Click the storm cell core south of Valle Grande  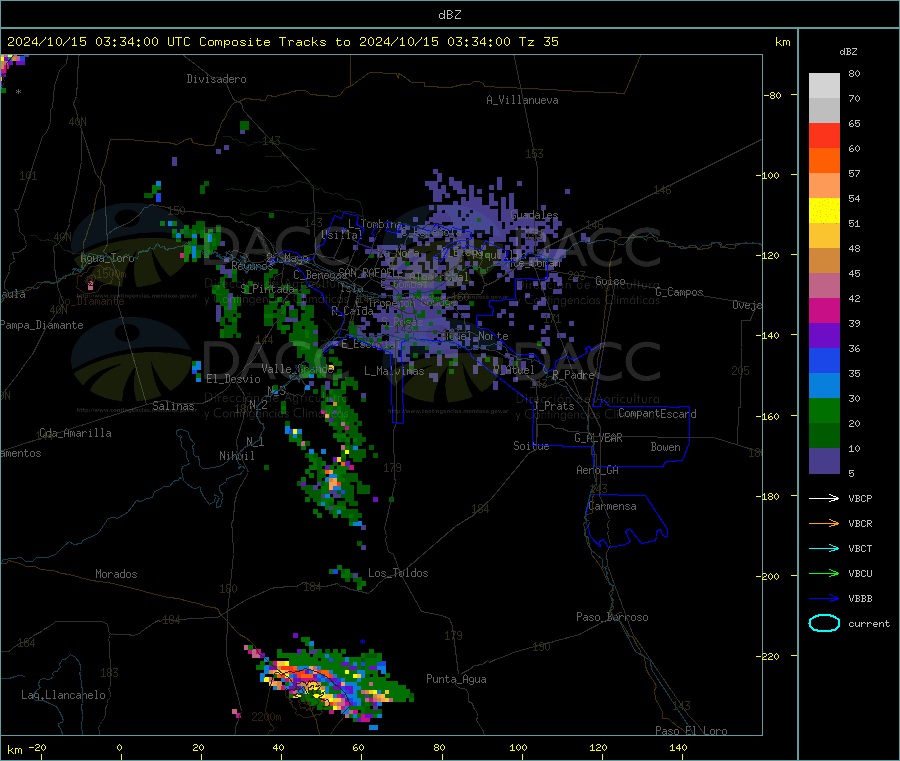click(333, 482)
